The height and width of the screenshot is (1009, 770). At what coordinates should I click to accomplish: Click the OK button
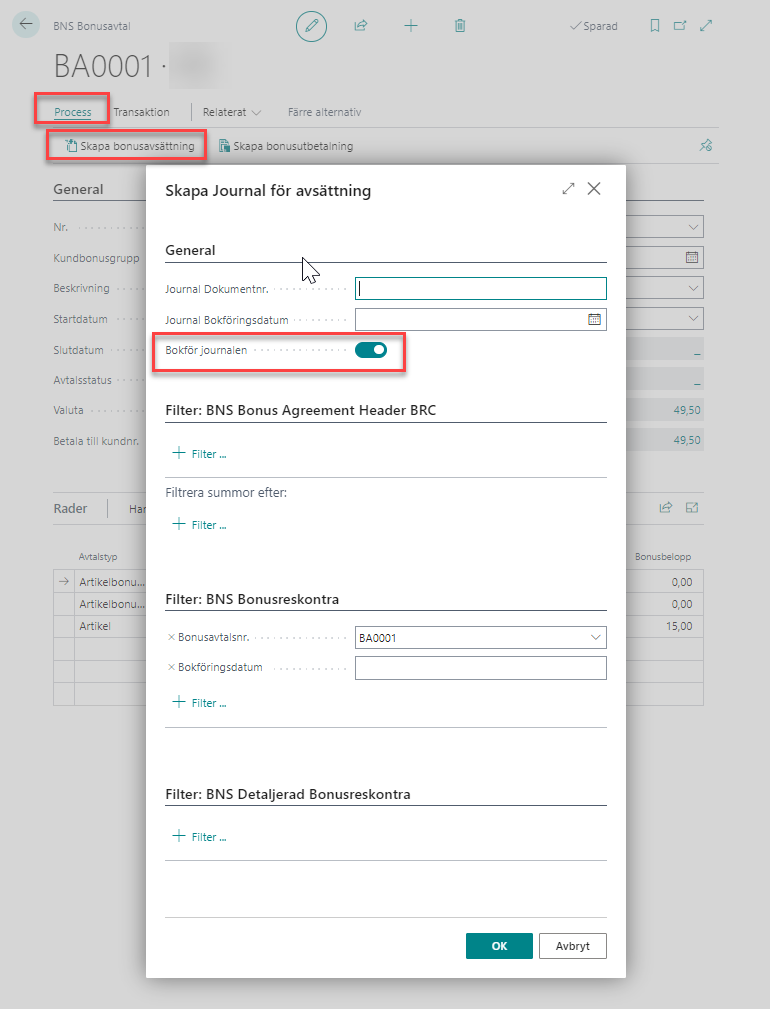[499, 946]
